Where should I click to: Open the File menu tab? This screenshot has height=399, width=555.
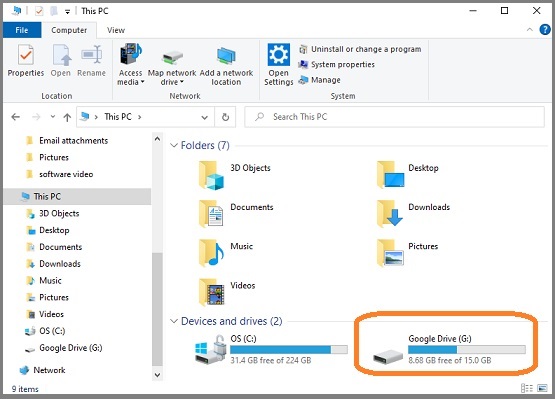[x=22, y=30]
